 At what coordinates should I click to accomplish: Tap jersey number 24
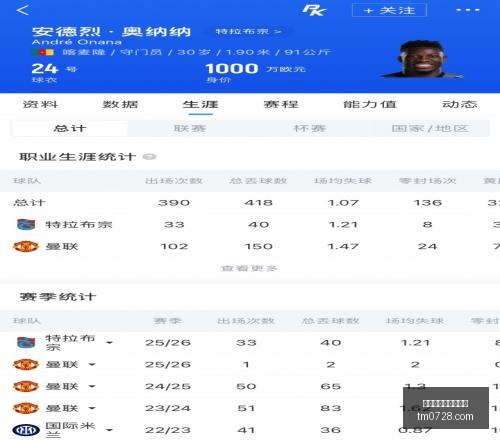click(x=45, y=69)
